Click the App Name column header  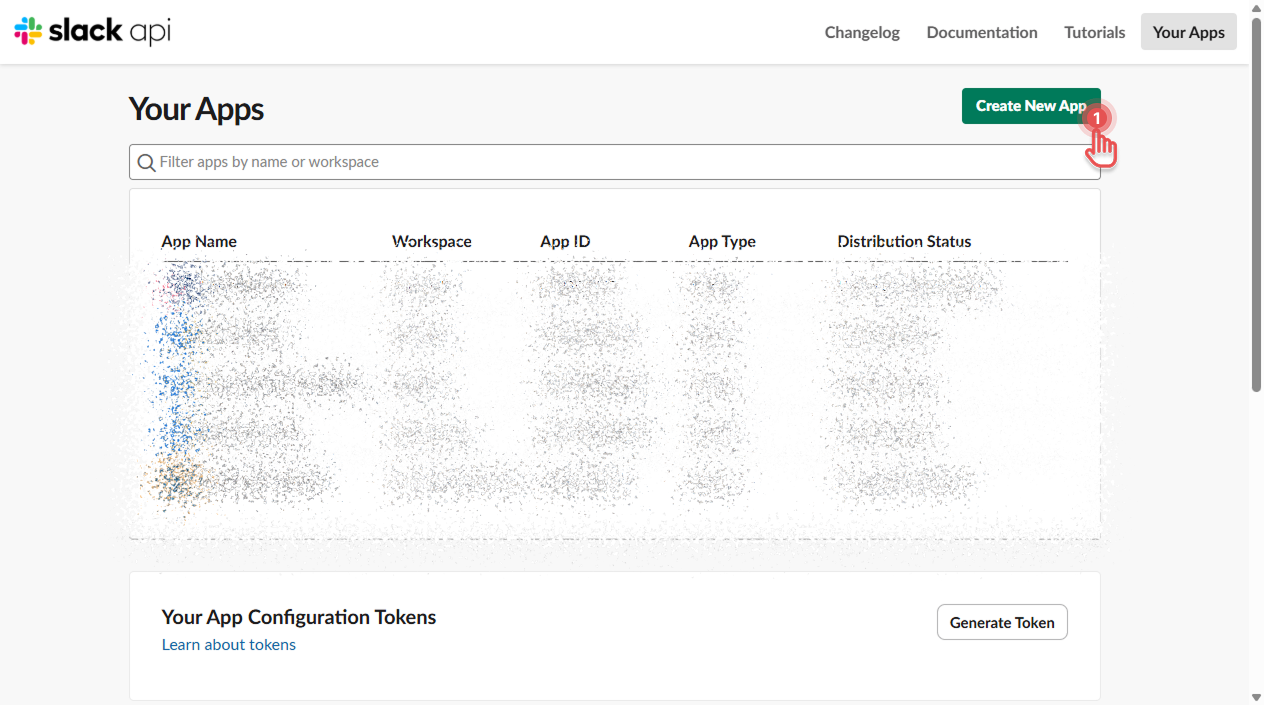199,241
